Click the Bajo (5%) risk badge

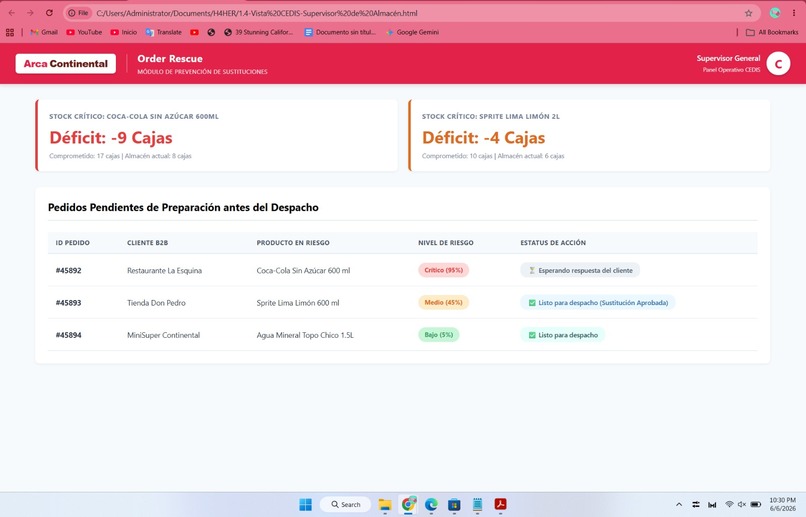coord(438,335)
